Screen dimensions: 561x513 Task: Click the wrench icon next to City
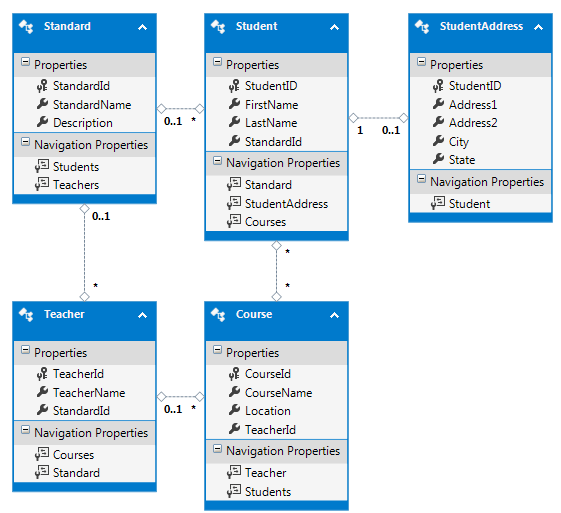click(x=438, y=141)
